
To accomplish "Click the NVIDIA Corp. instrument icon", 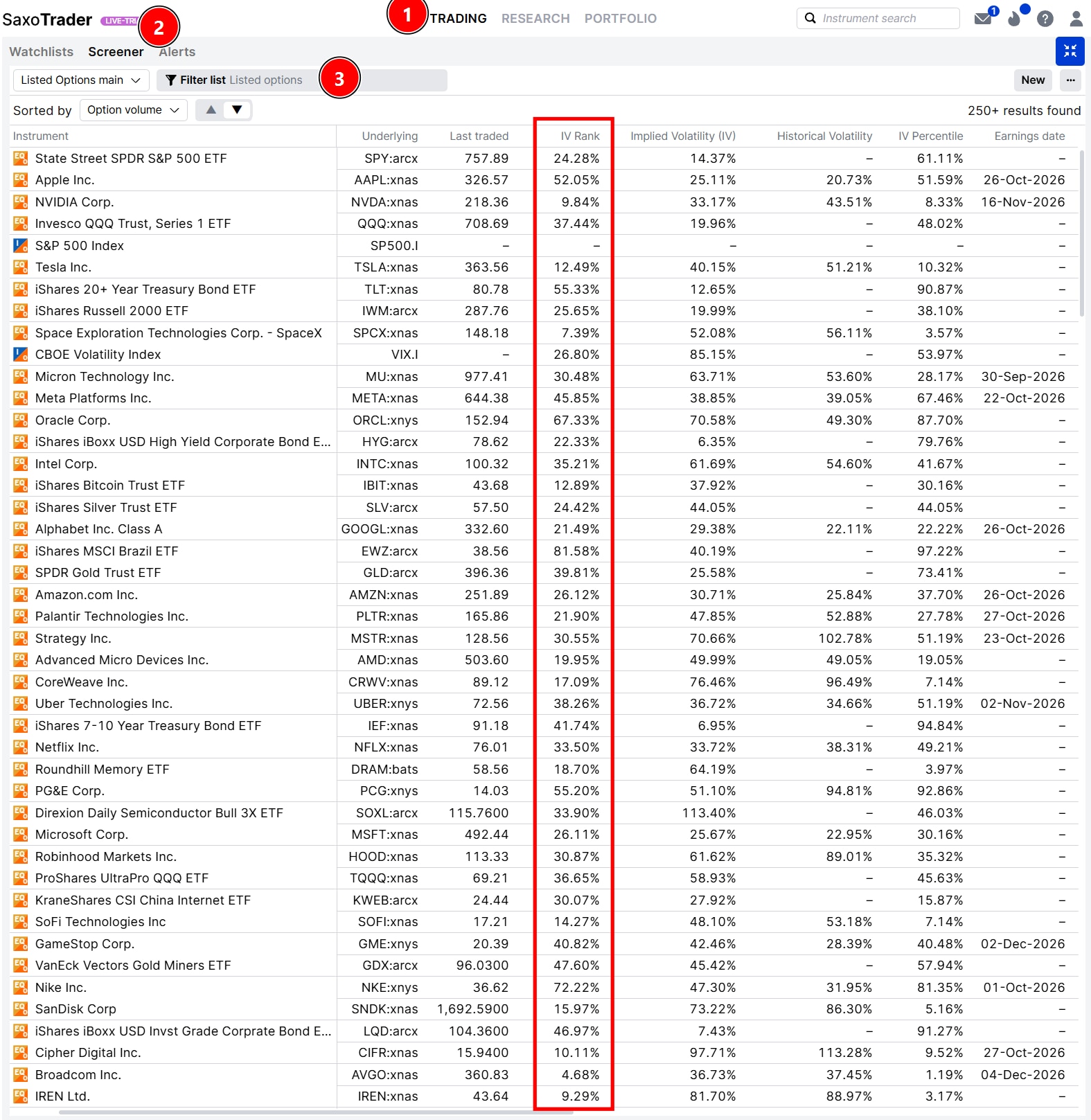I will point(21,202).
